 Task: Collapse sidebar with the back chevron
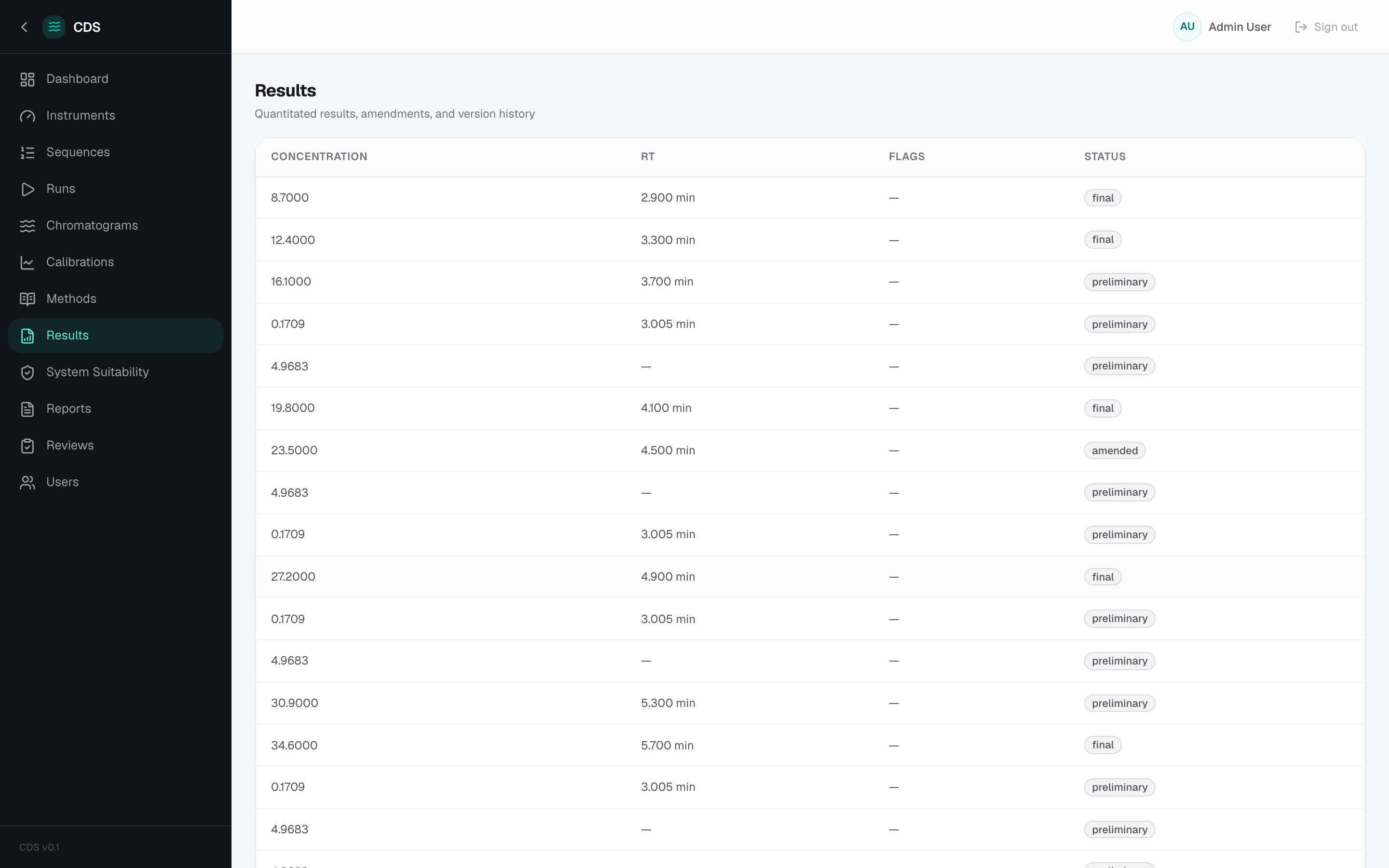point(24,27)
